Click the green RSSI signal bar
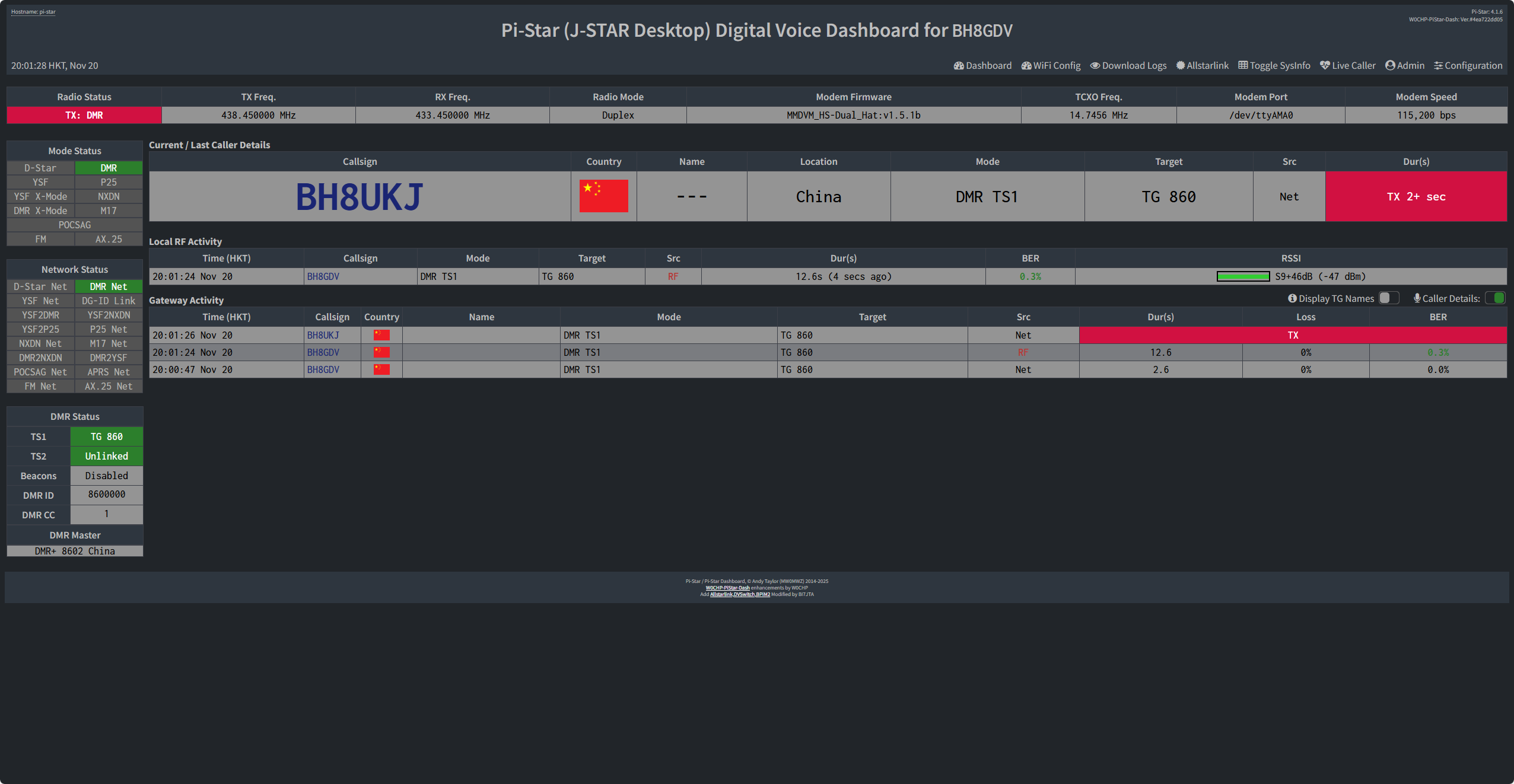The image size is (1514, 784). pyautogui.click(x=1243, y=276)
